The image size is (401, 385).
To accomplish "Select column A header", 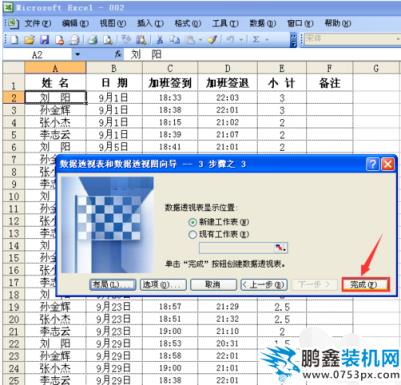I will point(55,68).
